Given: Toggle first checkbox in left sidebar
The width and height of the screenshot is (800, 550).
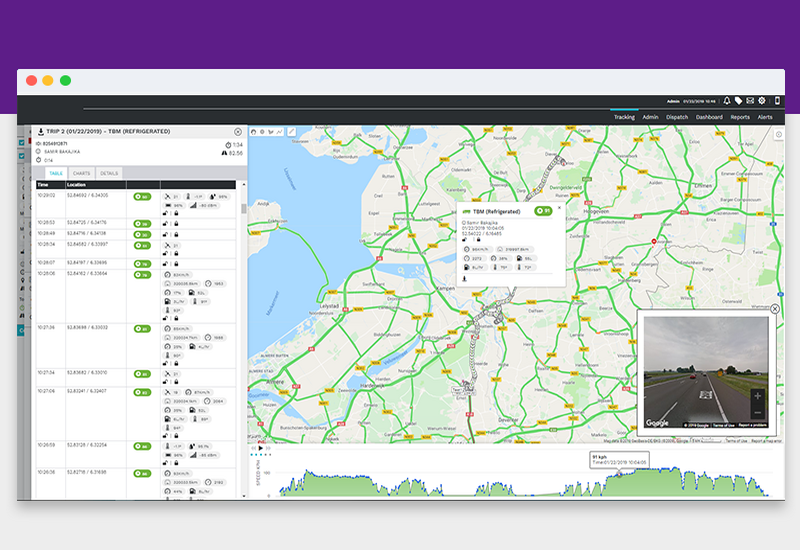Looking at the screenshot, I should [x=21, y=143].
